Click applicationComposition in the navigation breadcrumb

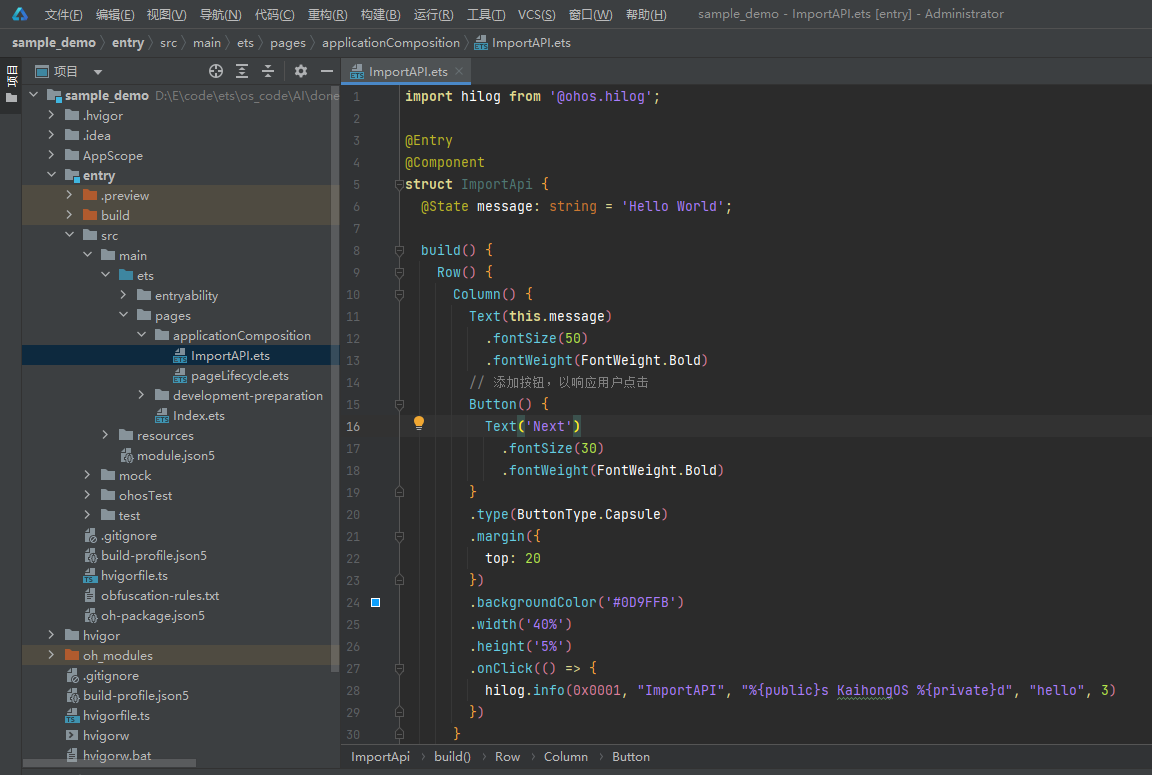391,43
